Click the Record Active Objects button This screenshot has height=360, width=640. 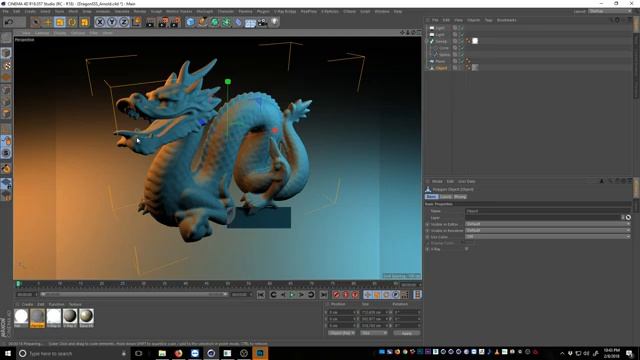click(x=336, y=295)
